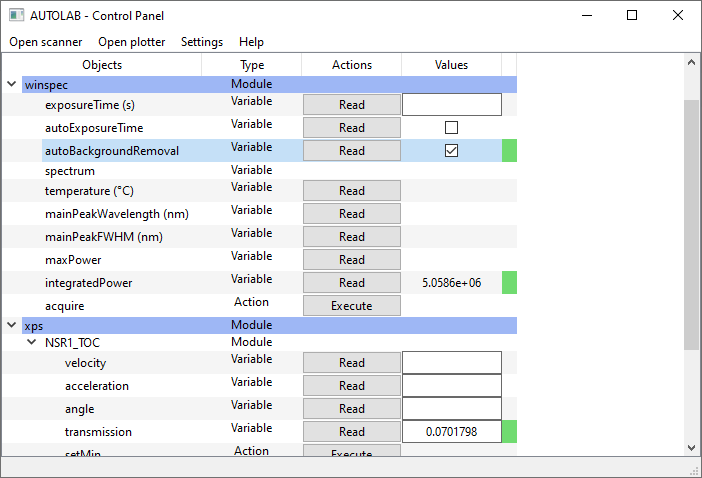Click the Values column header
Screen dimensions: 702x478
451,65
